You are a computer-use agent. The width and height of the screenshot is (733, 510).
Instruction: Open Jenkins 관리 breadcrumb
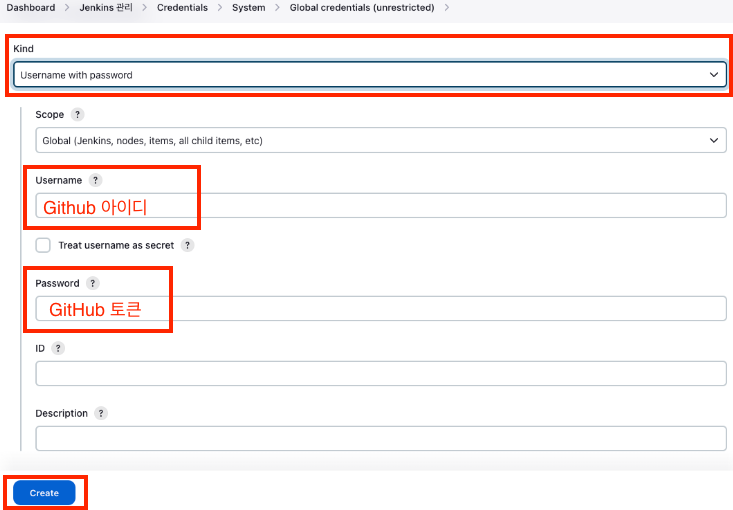click(x=106, y=7)
